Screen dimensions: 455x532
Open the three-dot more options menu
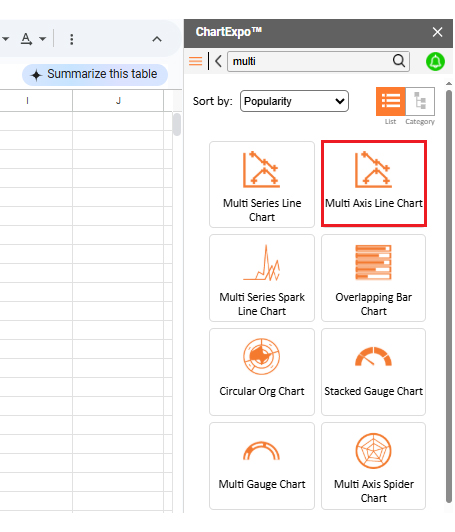point(72,39)
